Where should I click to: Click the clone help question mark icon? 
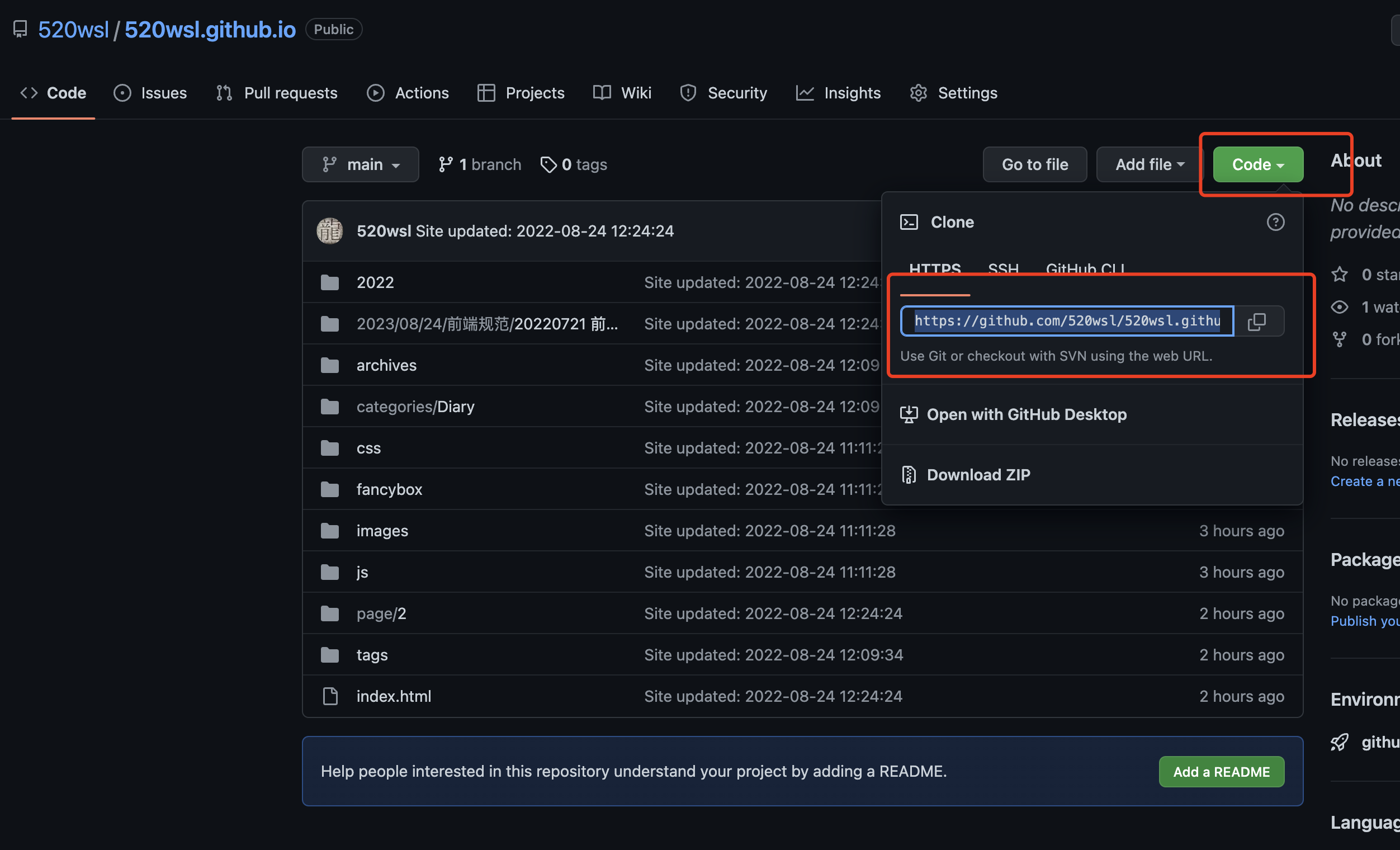coord(1275,221)
